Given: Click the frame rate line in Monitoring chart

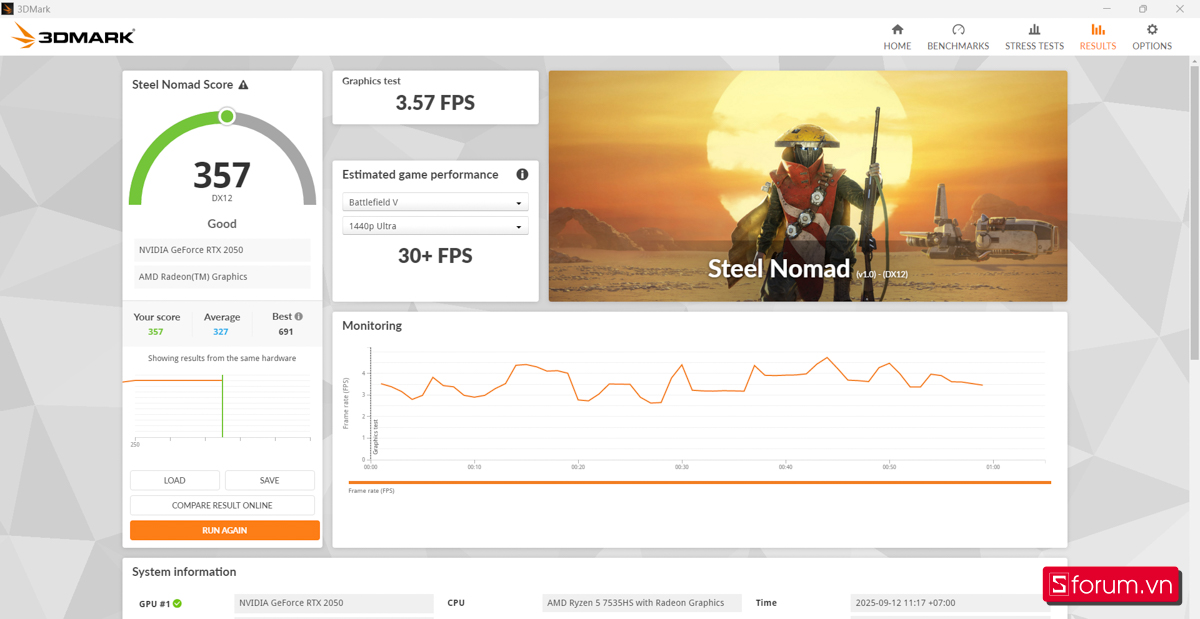Looking at the screenshot, I should [680, 381].
